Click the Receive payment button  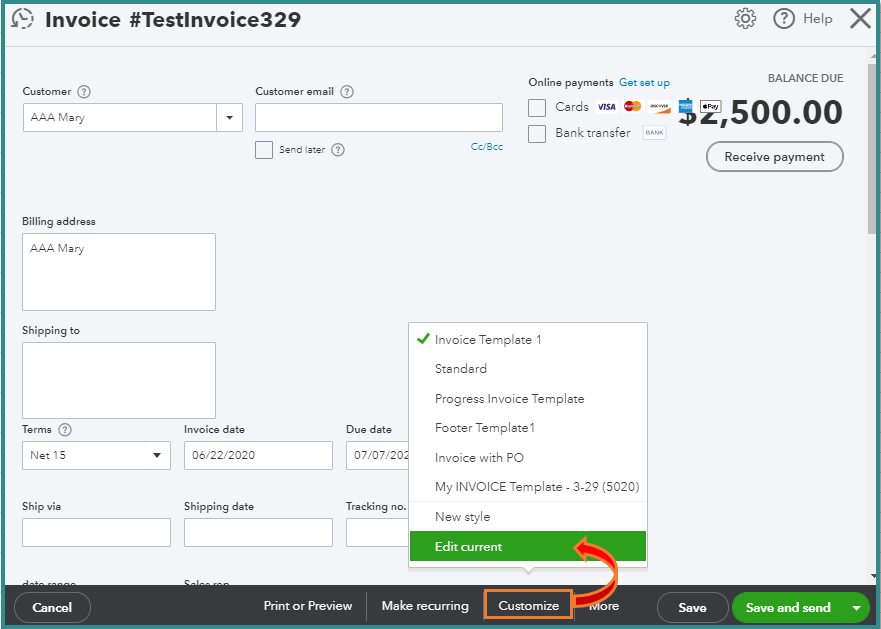click(x=774, y=157)
